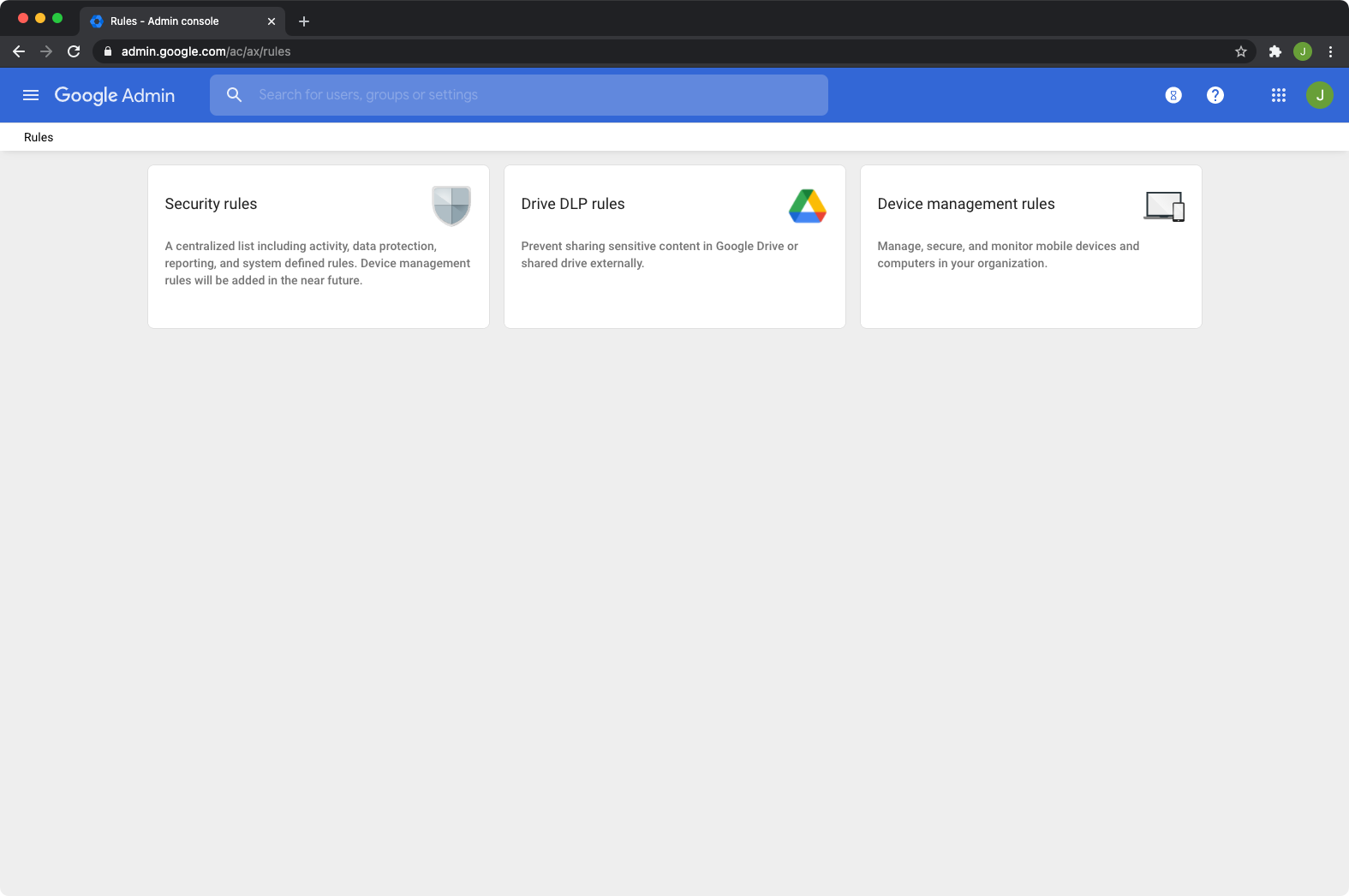Click the Drive DLP rules description text
1349x896 pixels.
[660, 254]
